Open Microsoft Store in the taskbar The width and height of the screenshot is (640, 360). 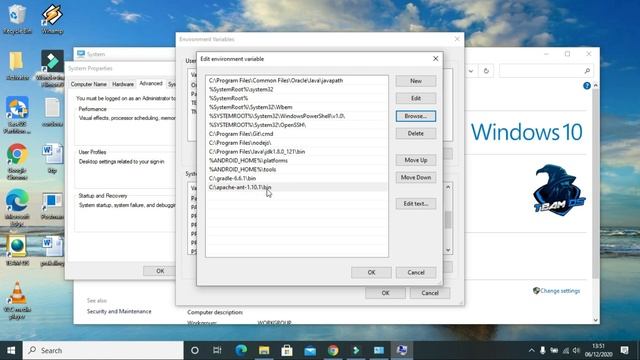pos(287,350)
